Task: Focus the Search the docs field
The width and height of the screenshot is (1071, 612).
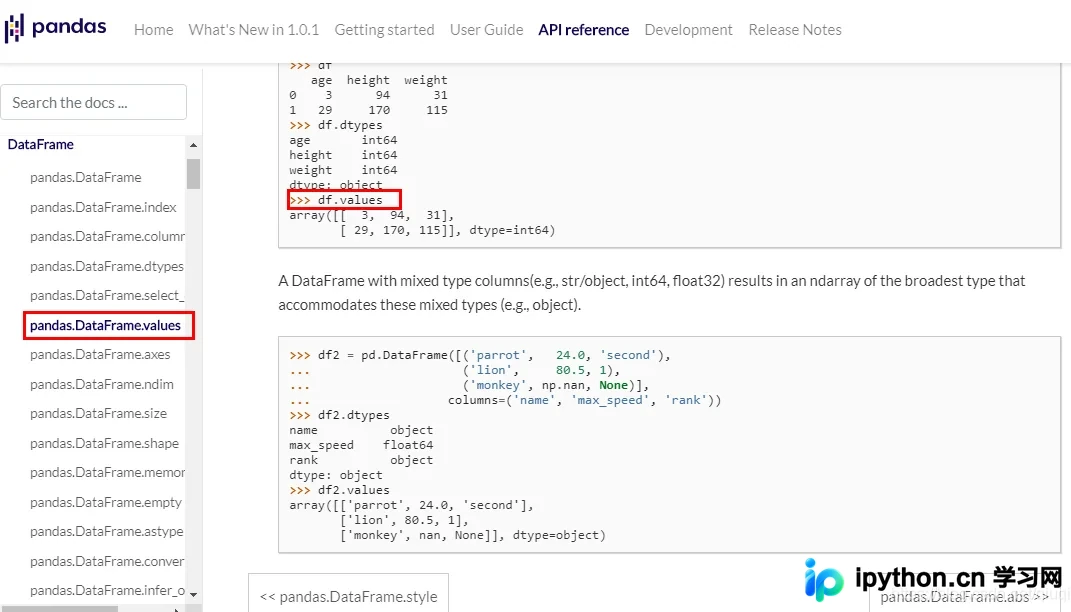Action: pos(94,102)
